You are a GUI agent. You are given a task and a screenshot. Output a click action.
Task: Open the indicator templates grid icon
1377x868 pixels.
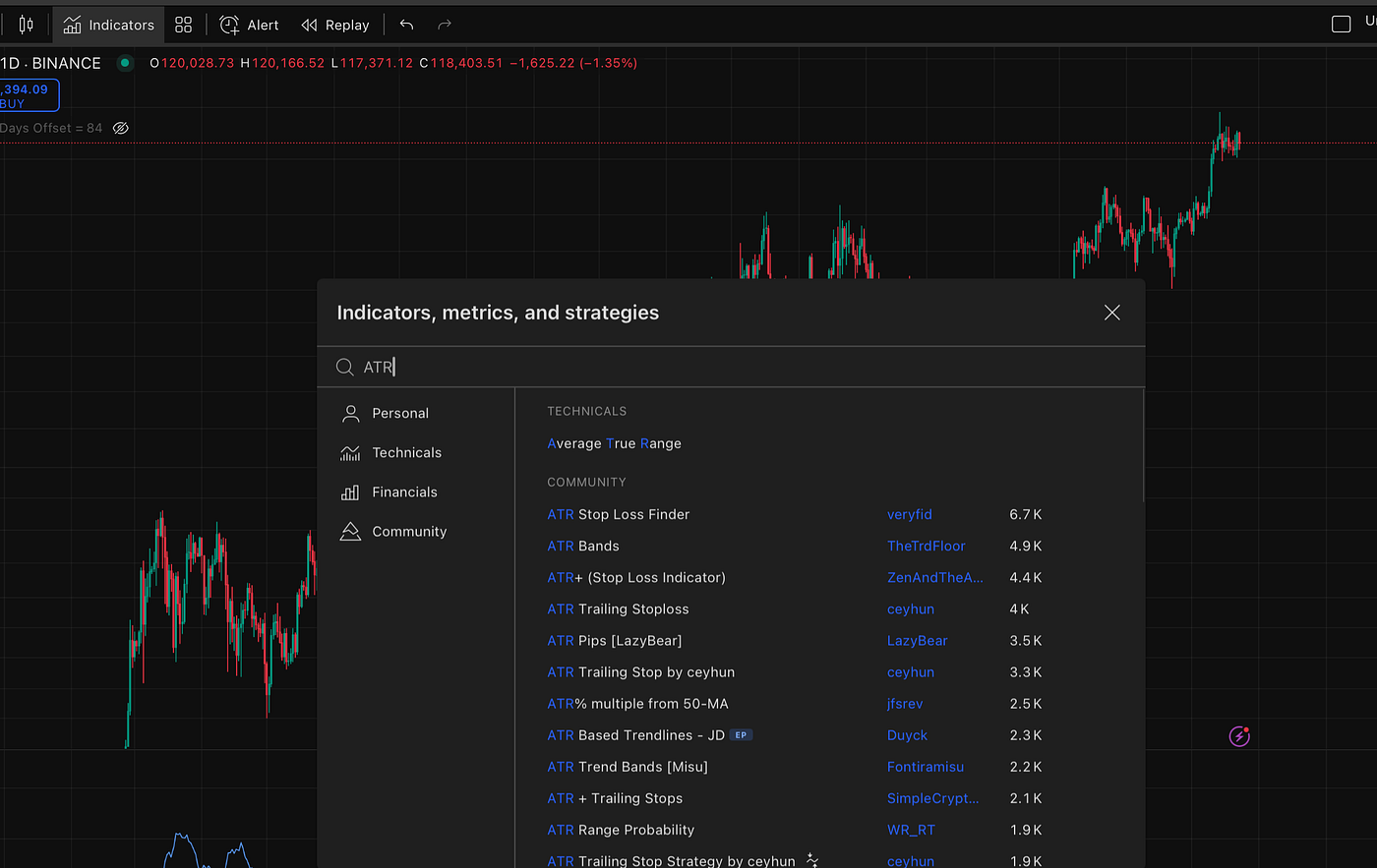pyautogui.click(x=184, y=25)
